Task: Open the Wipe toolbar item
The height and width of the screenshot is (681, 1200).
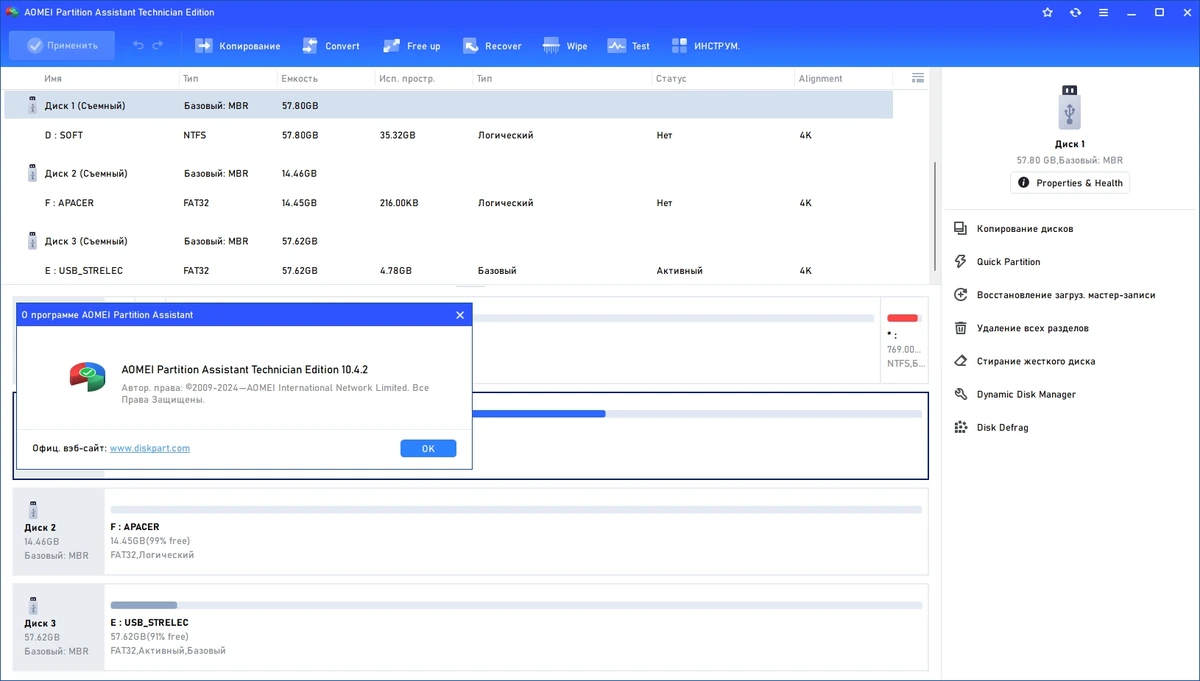Action: (565, 46)
